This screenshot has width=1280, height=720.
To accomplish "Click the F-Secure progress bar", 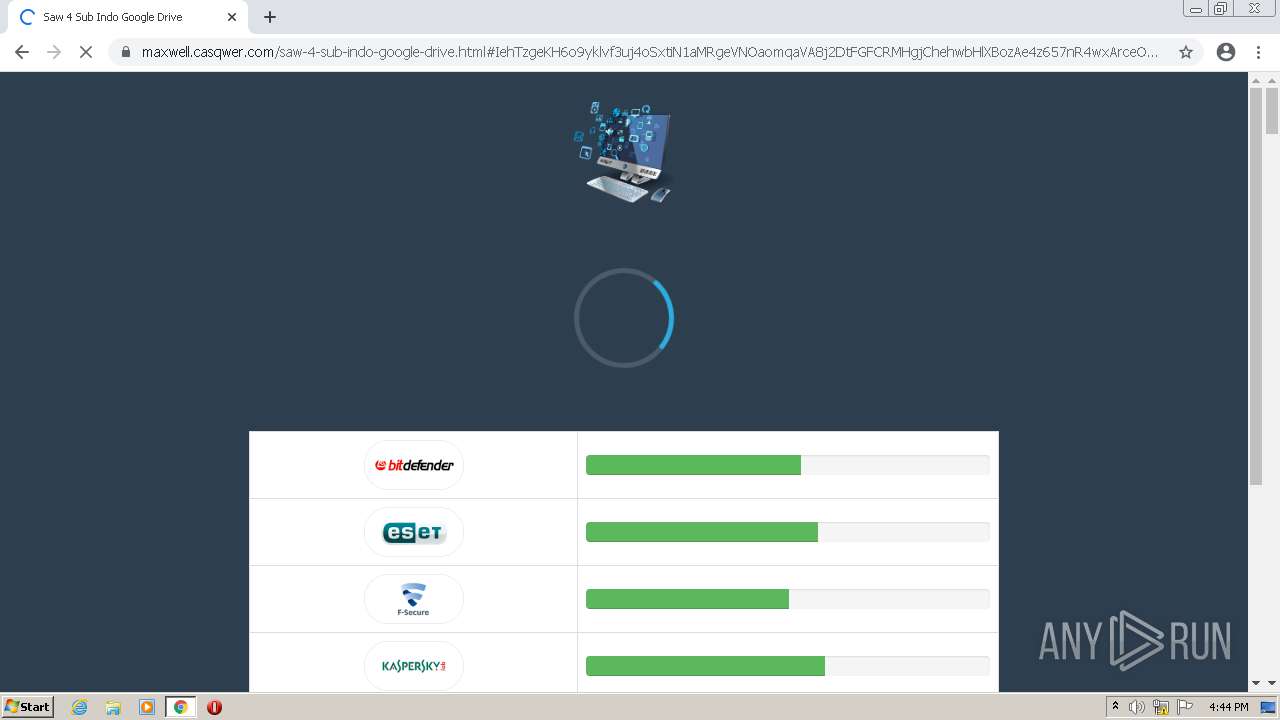I will 788,599.
